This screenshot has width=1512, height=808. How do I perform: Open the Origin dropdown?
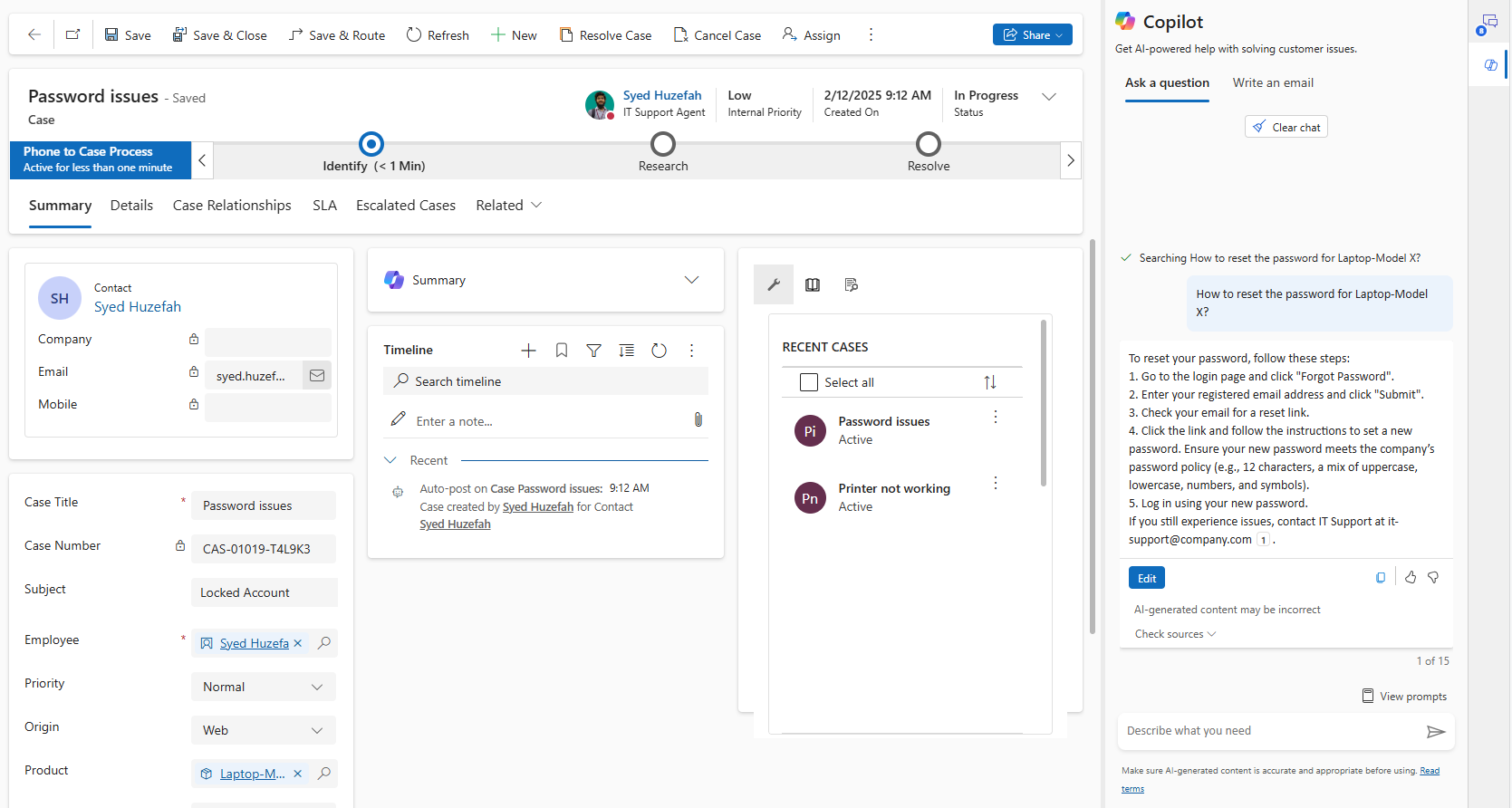click(264, 730)
